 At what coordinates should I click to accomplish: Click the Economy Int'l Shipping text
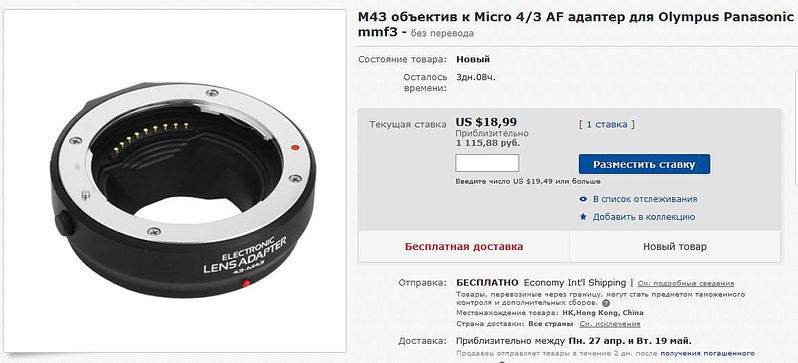575,283
